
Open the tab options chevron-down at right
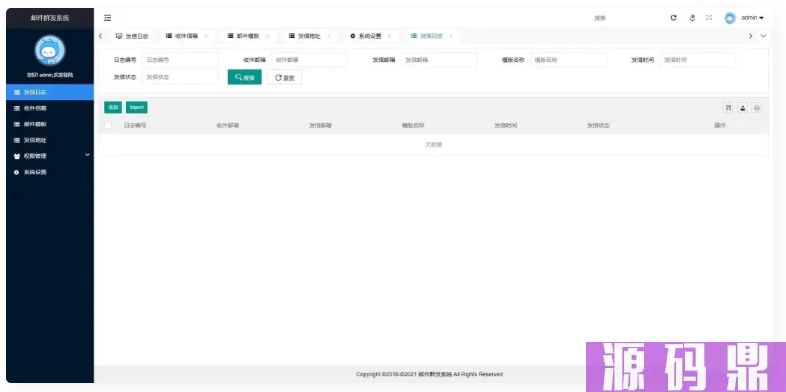point(763,36)
